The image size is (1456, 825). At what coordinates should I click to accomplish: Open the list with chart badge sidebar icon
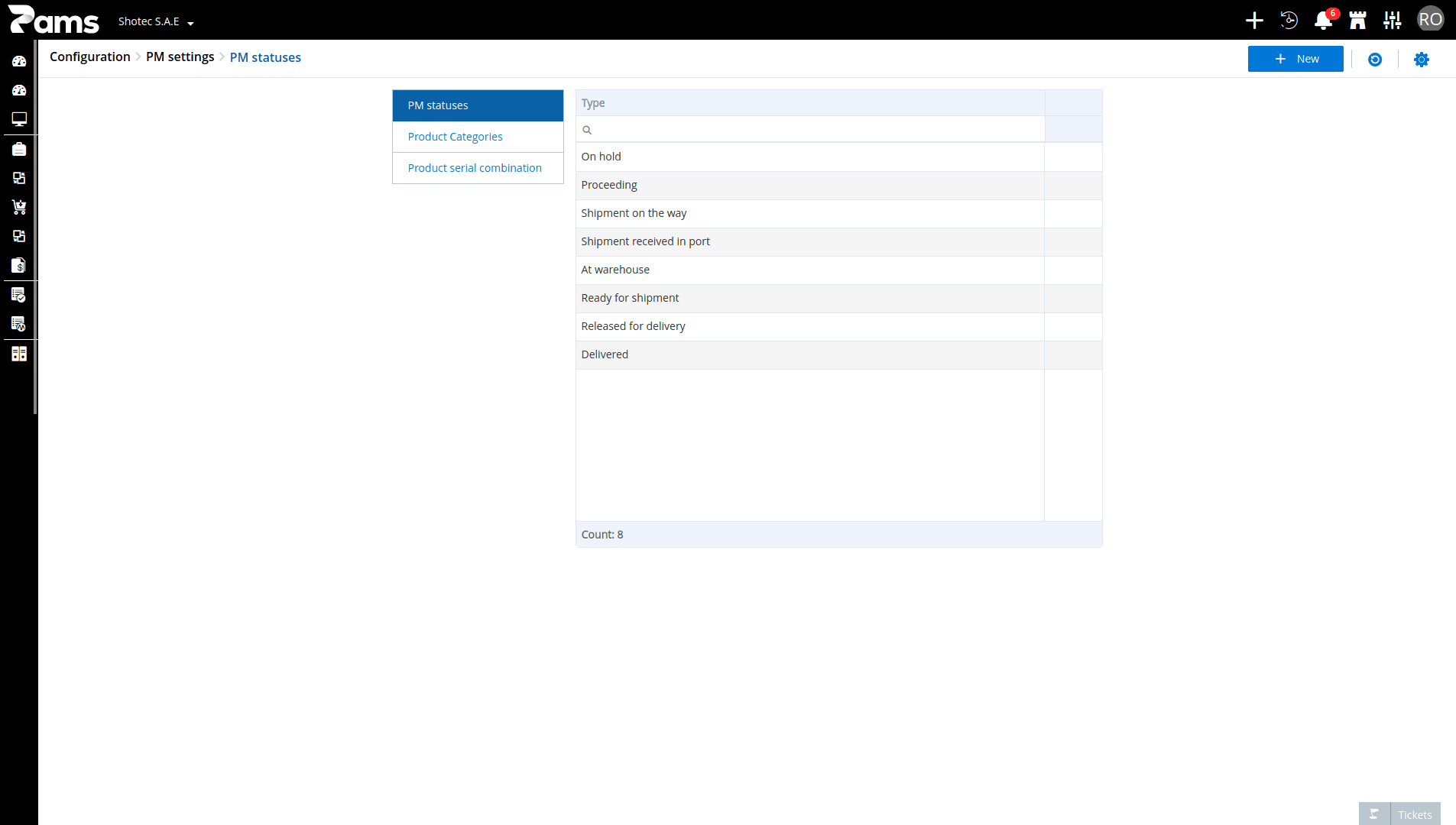pos(19,324)
